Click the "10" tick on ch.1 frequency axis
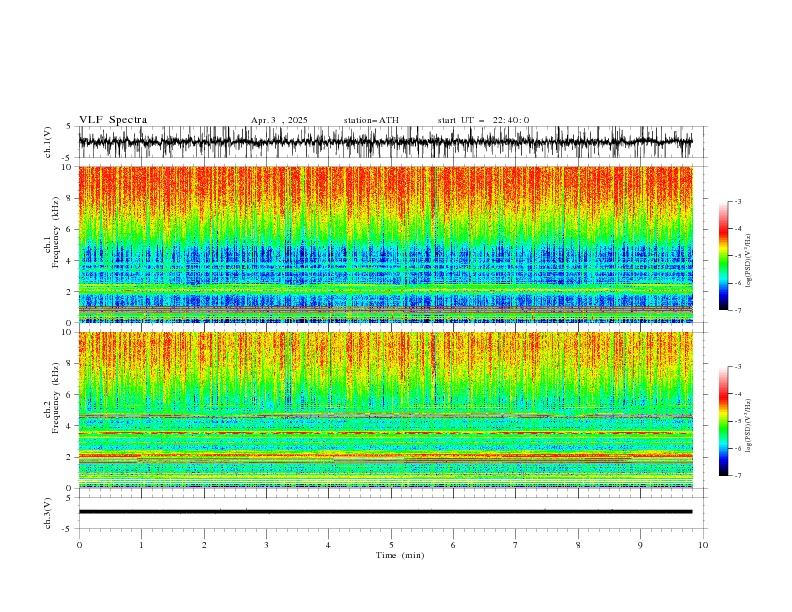 click(x=66, y=167)
